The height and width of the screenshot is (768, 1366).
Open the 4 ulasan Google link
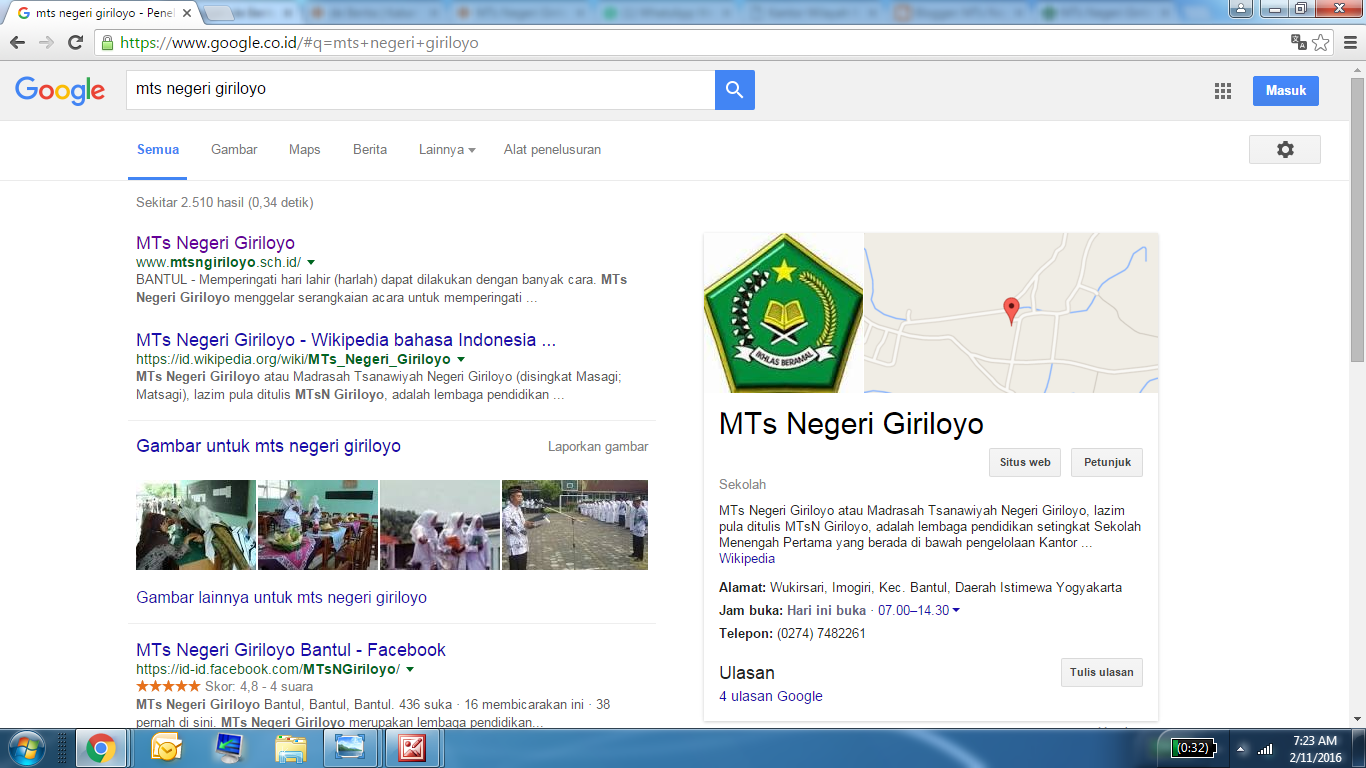[x=771, y=696]
